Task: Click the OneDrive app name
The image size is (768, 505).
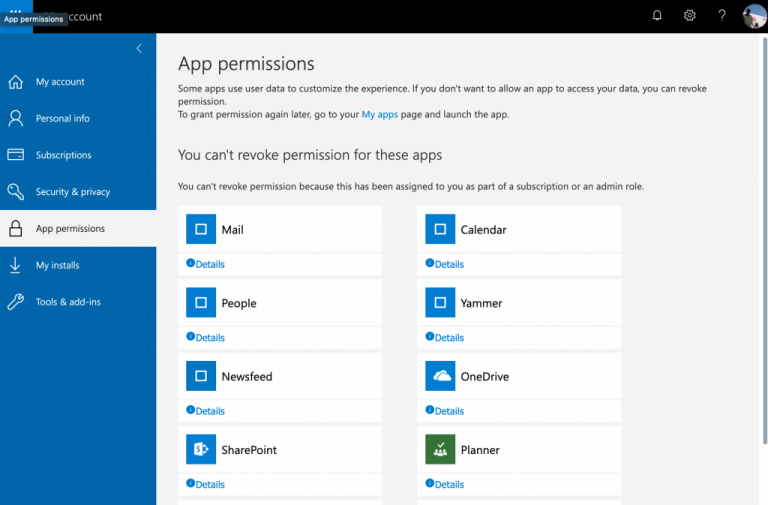Action: pyautogui.click(x=485, y=377)
